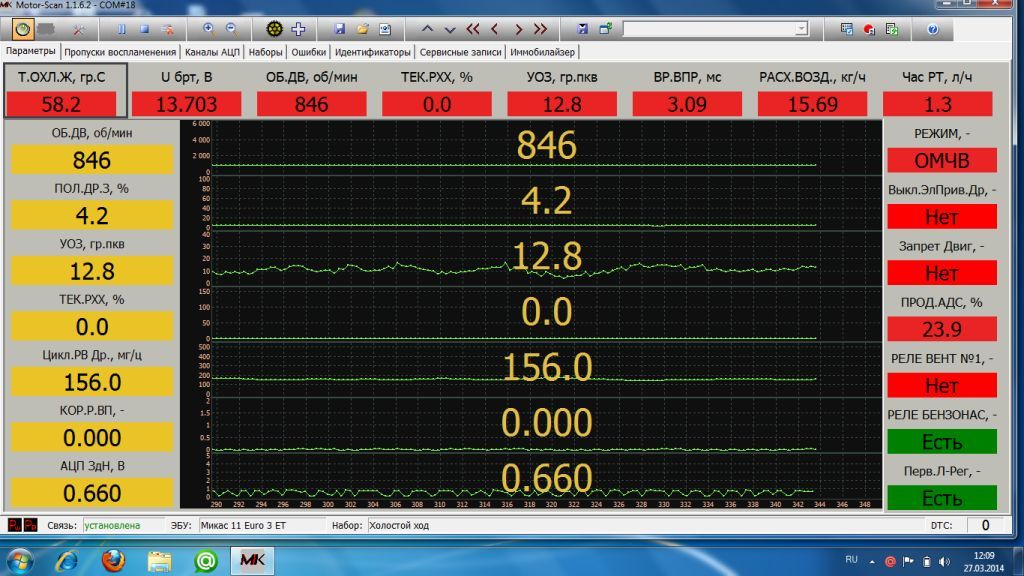Click Перв.Л-Рег green indicator Есть
The width and height of the screenshot is (1024, 576).
pos(942,498)
